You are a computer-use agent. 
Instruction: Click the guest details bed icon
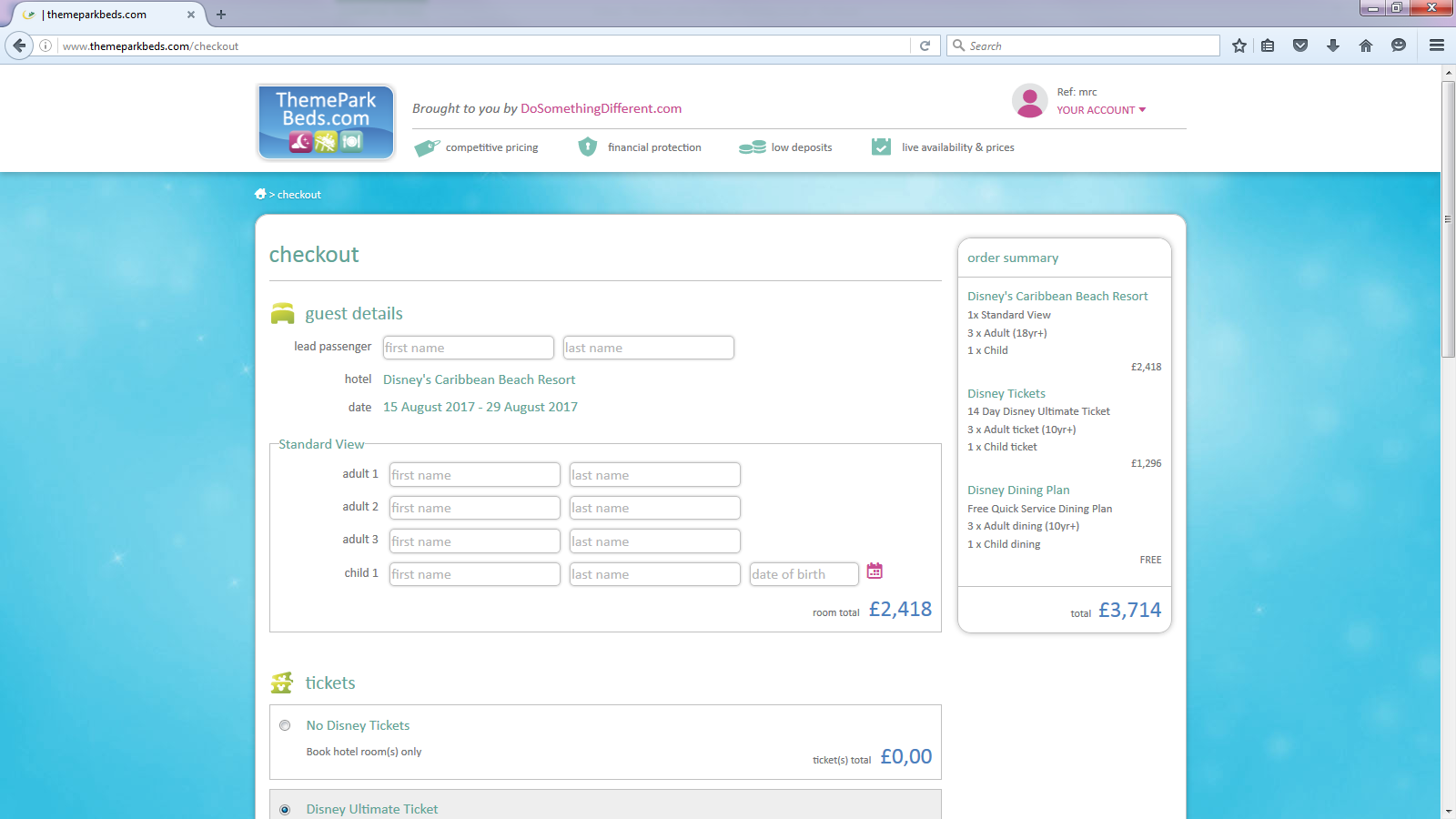[x=282, y=313]
